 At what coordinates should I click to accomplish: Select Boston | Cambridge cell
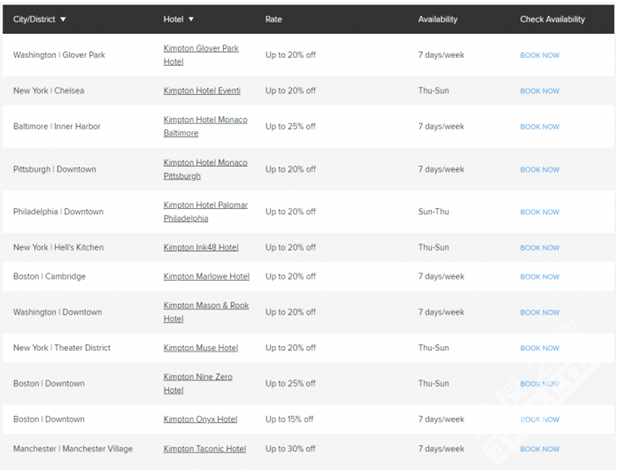49,277
